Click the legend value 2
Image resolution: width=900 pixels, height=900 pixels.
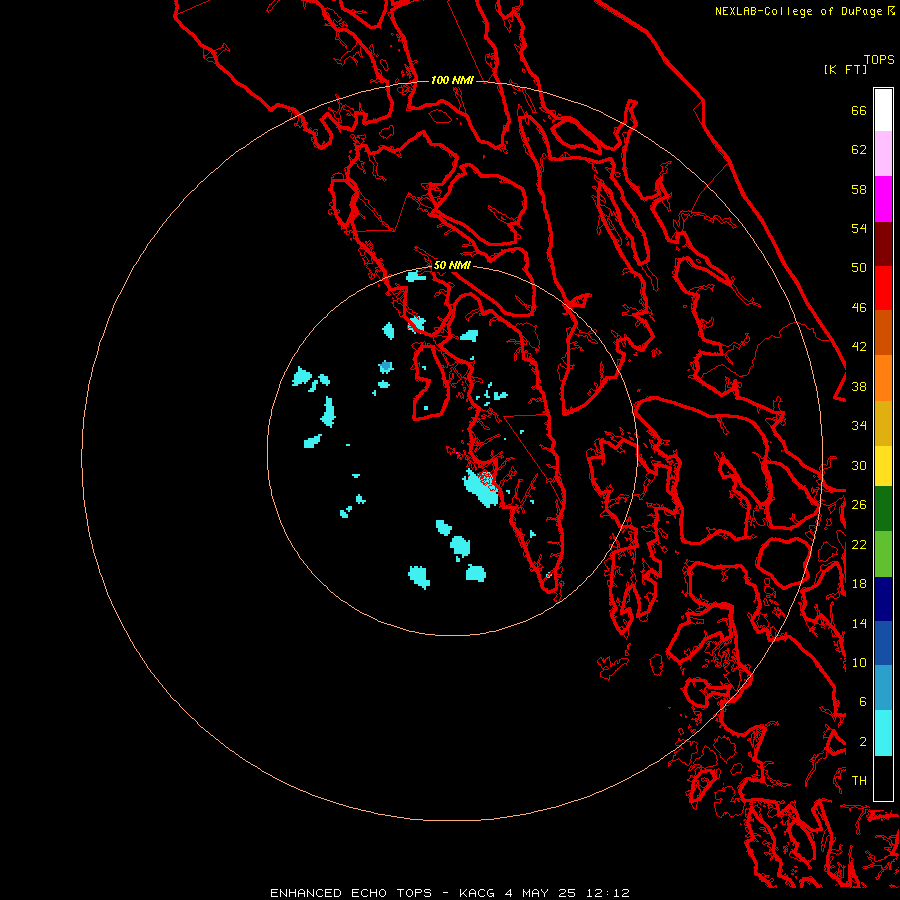click(863, 742)
